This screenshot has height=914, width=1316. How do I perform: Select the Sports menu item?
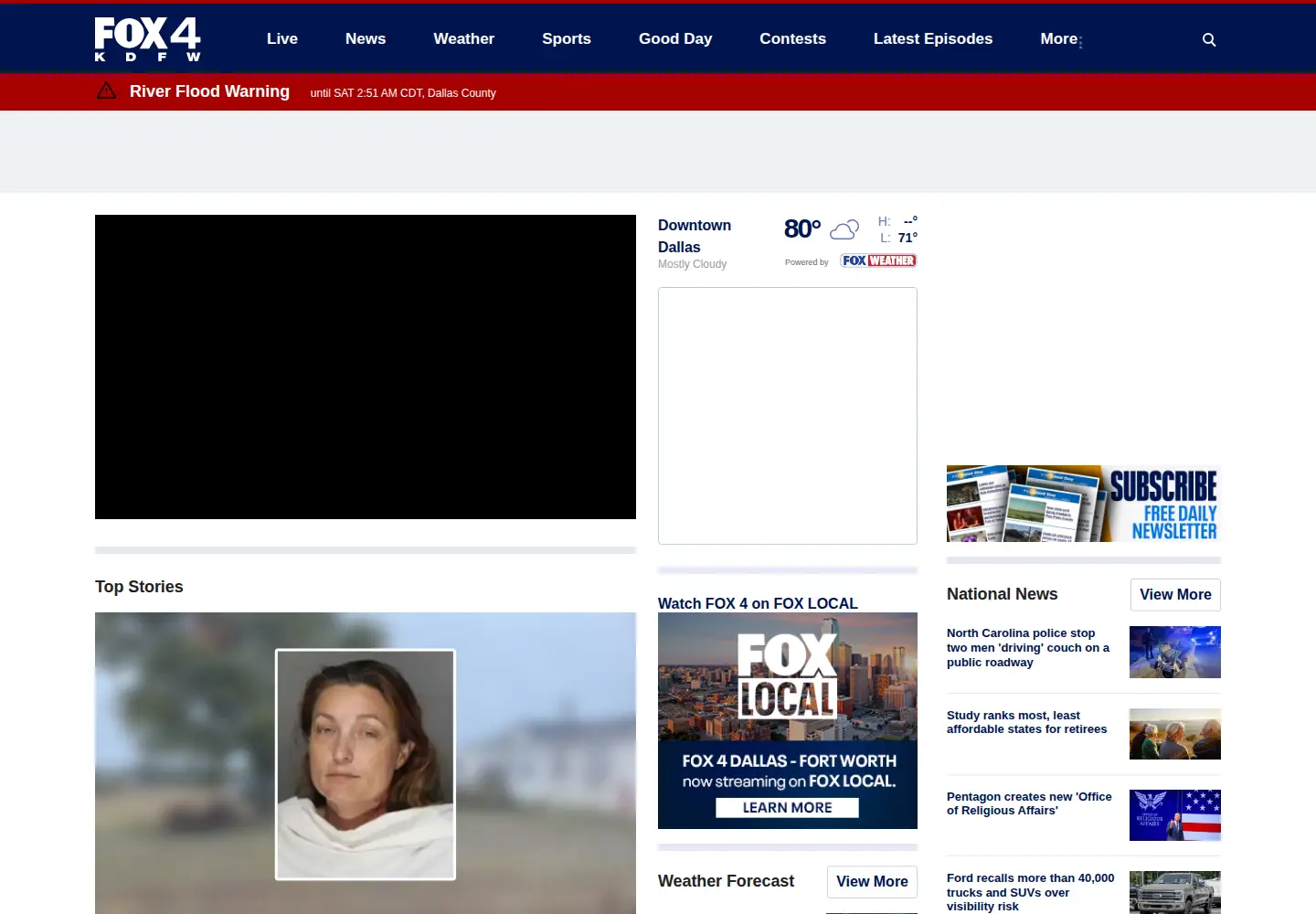tap(567, 38)
